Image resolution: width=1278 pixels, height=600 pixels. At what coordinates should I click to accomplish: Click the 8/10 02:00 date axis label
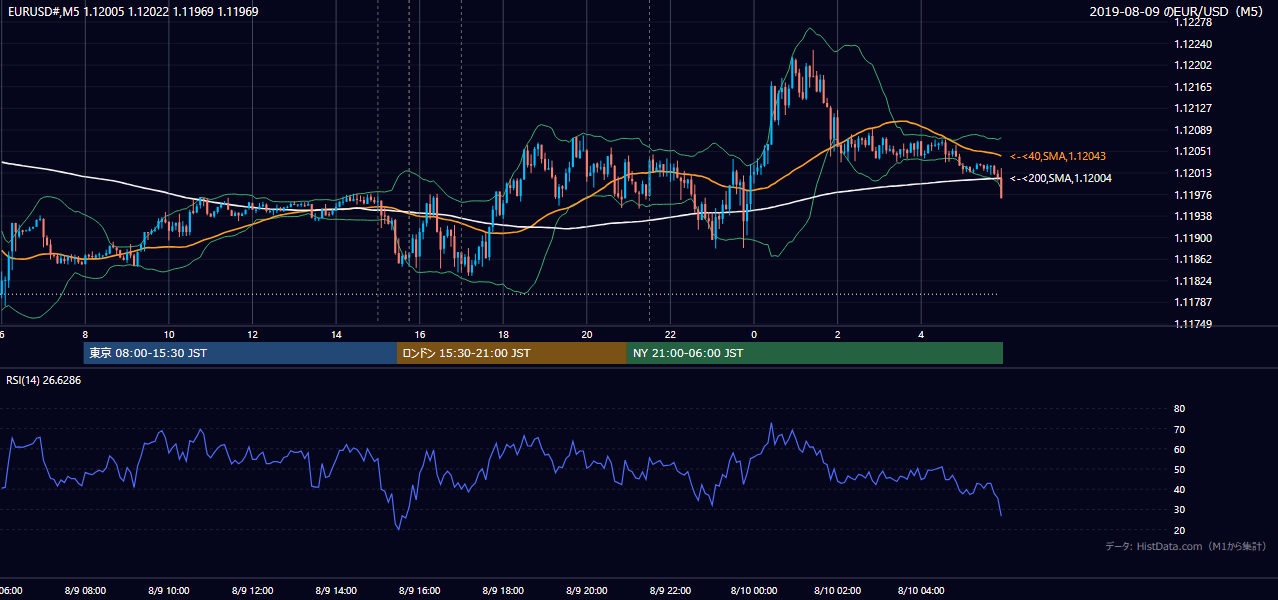click(x=837, y=591)
